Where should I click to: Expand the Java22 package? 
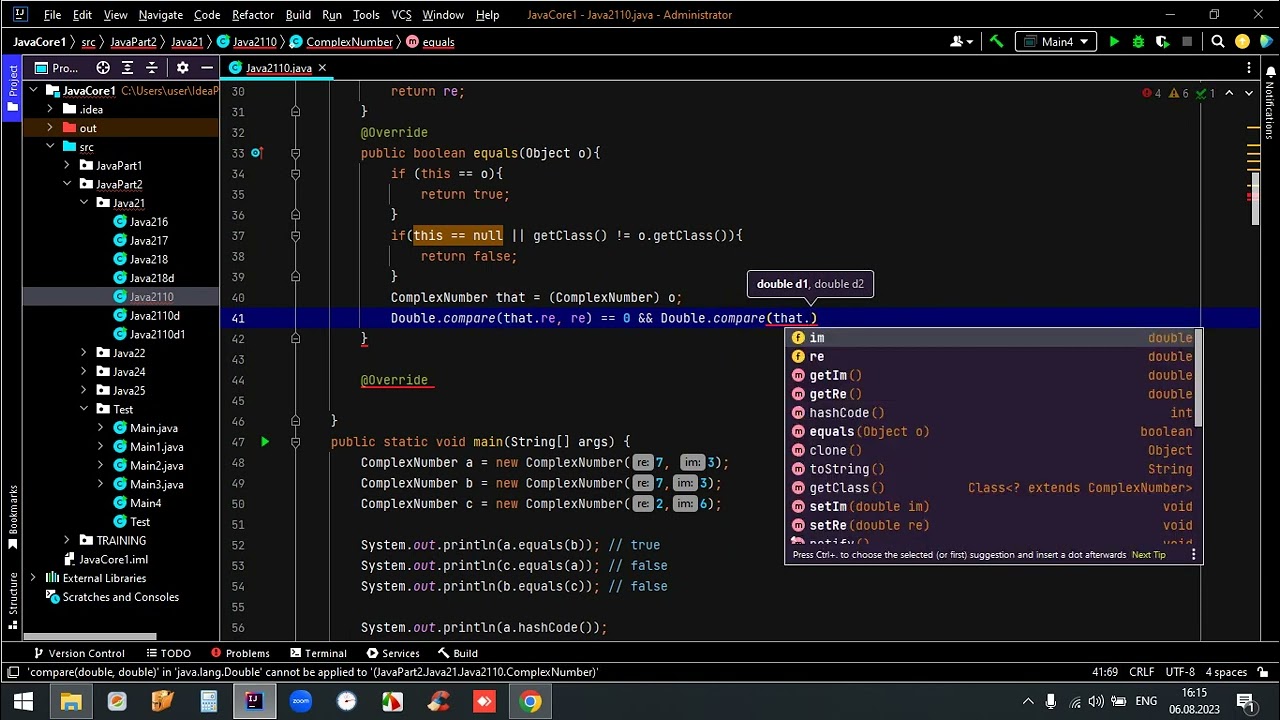click(x=84, y=353)
